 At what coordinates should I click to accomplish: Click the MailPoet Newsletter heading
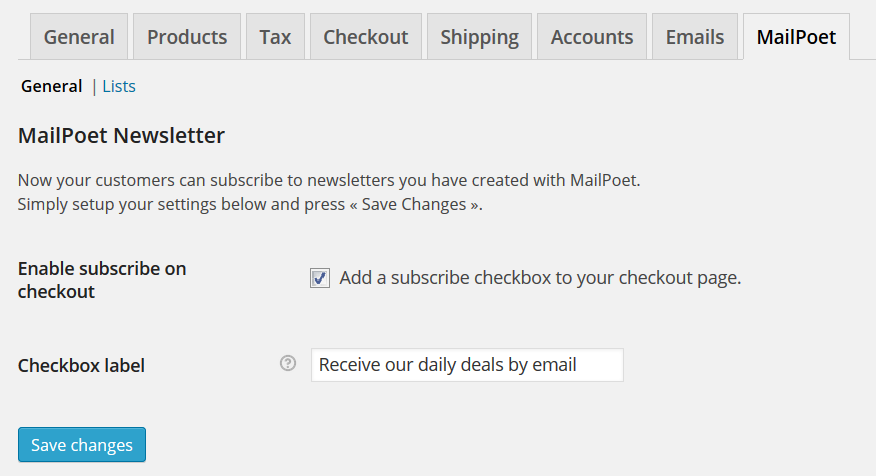pos(121,136)
